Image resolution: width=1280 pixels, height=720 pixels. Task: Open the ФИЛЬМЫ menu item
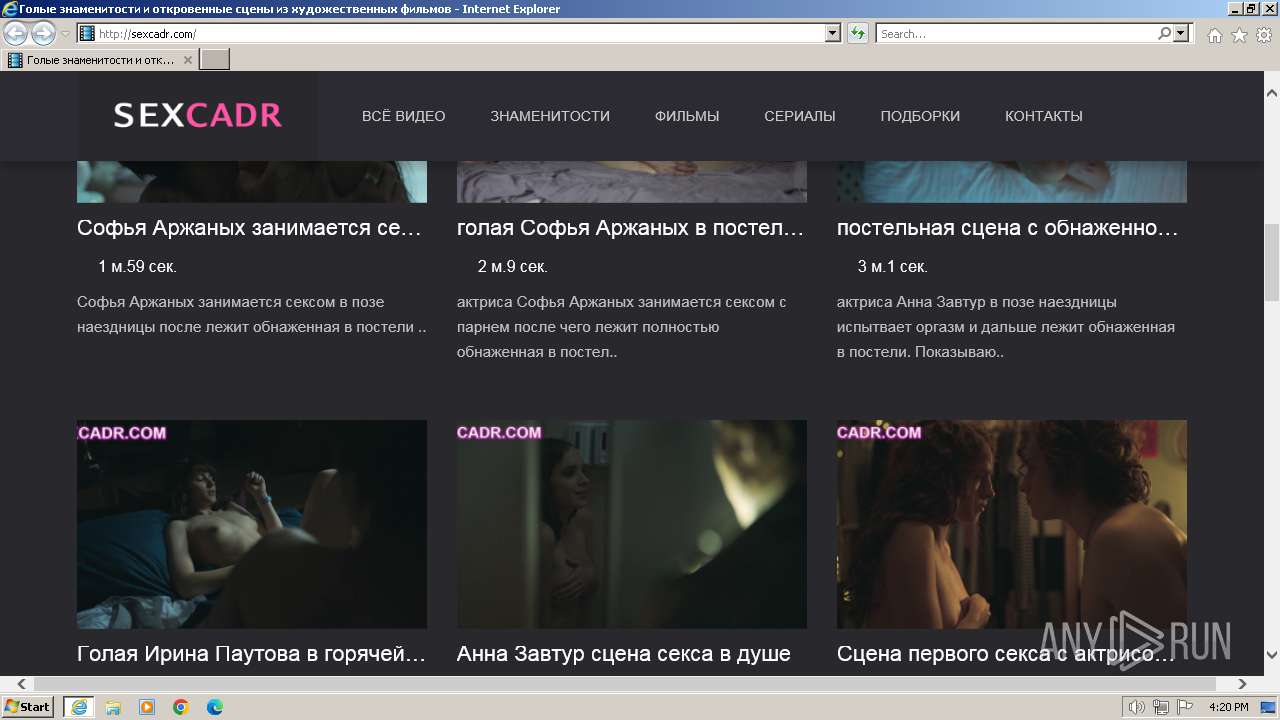pyautogui.click(x=687, y=116)
